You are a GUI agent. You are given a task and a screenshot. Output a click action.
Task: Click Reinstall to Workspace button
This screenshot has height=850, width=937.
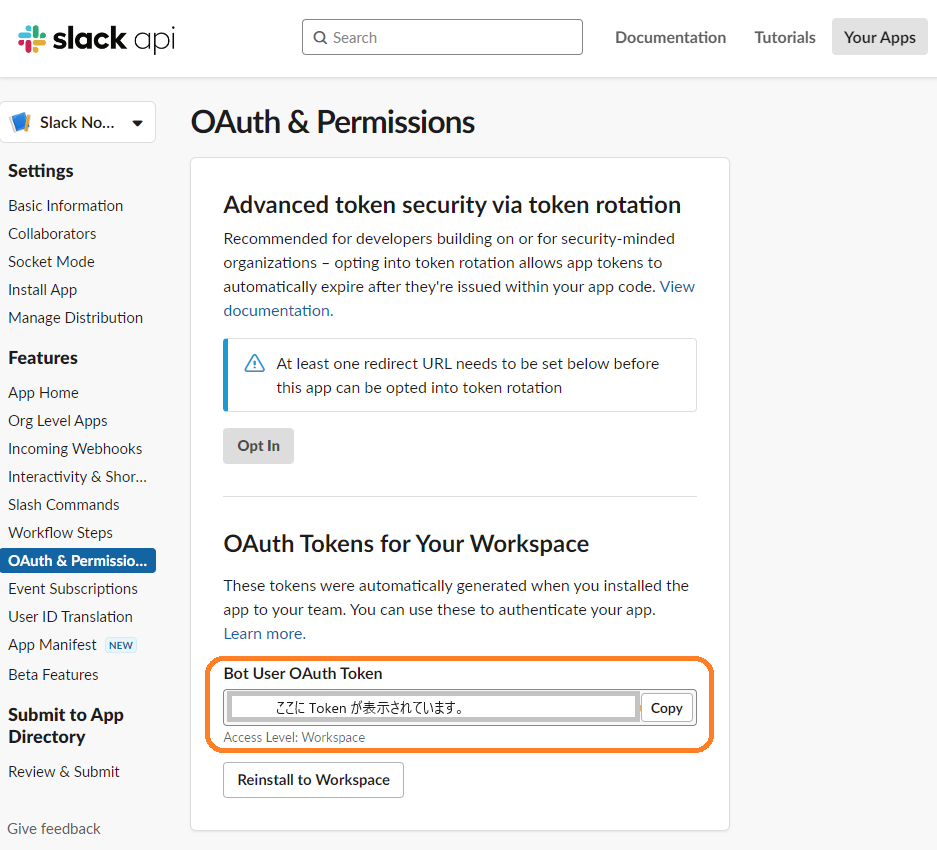tap(313, 780)
